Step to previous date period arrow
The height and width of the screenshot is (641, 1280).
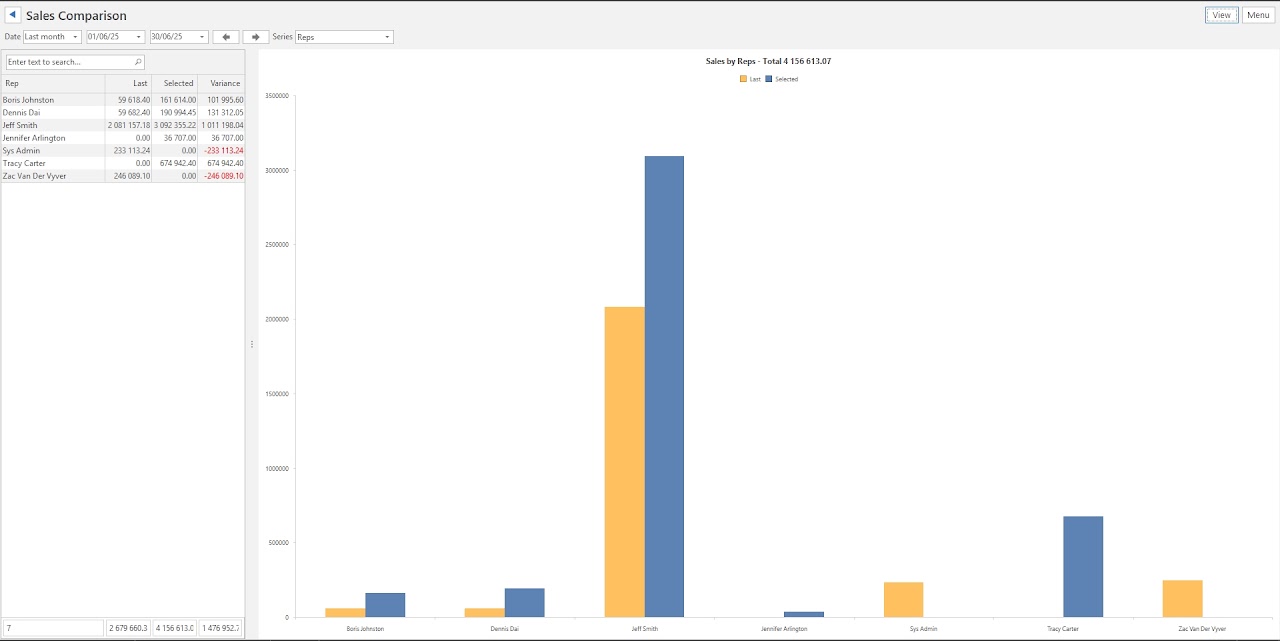[226, 37]
